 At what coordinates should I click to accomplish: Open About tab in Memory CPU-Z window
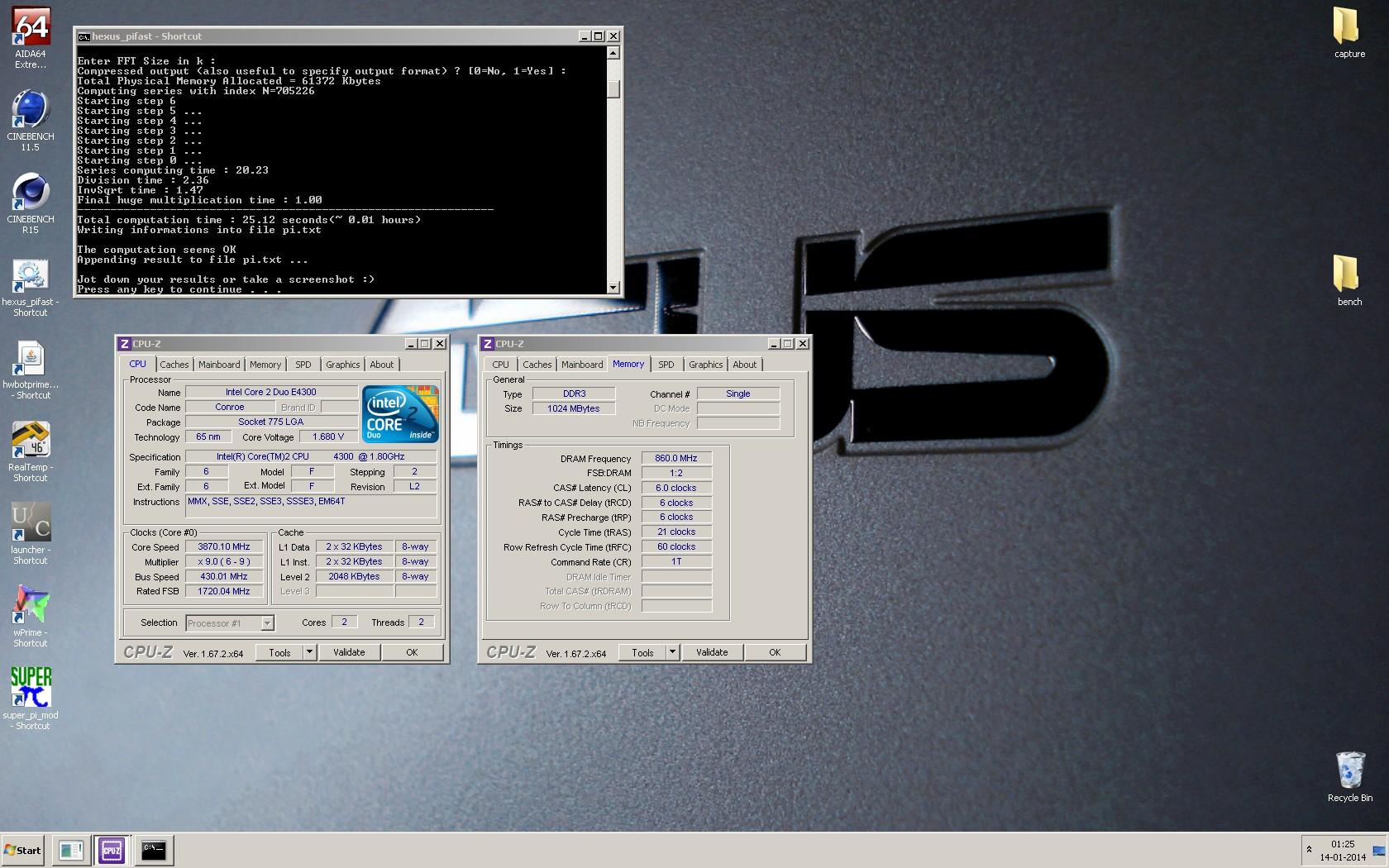[x=745, y=365]
